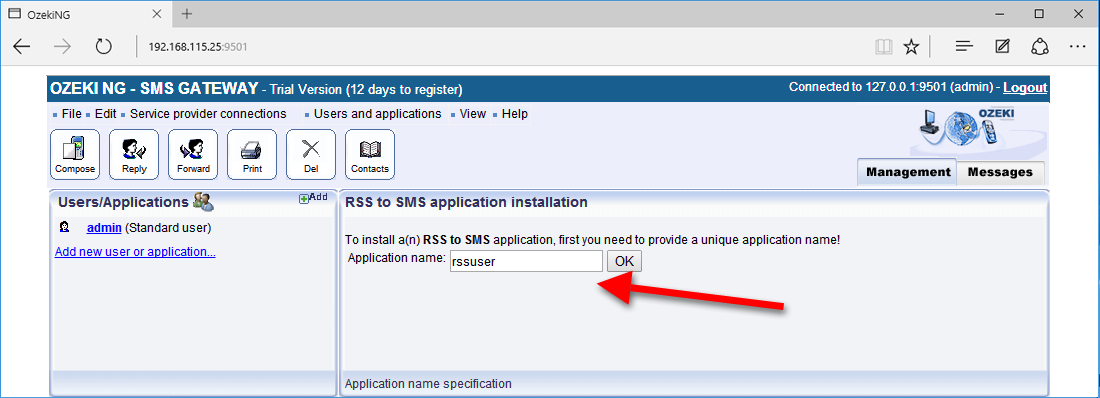Click the Forward toolbar icon

[193, 154]
